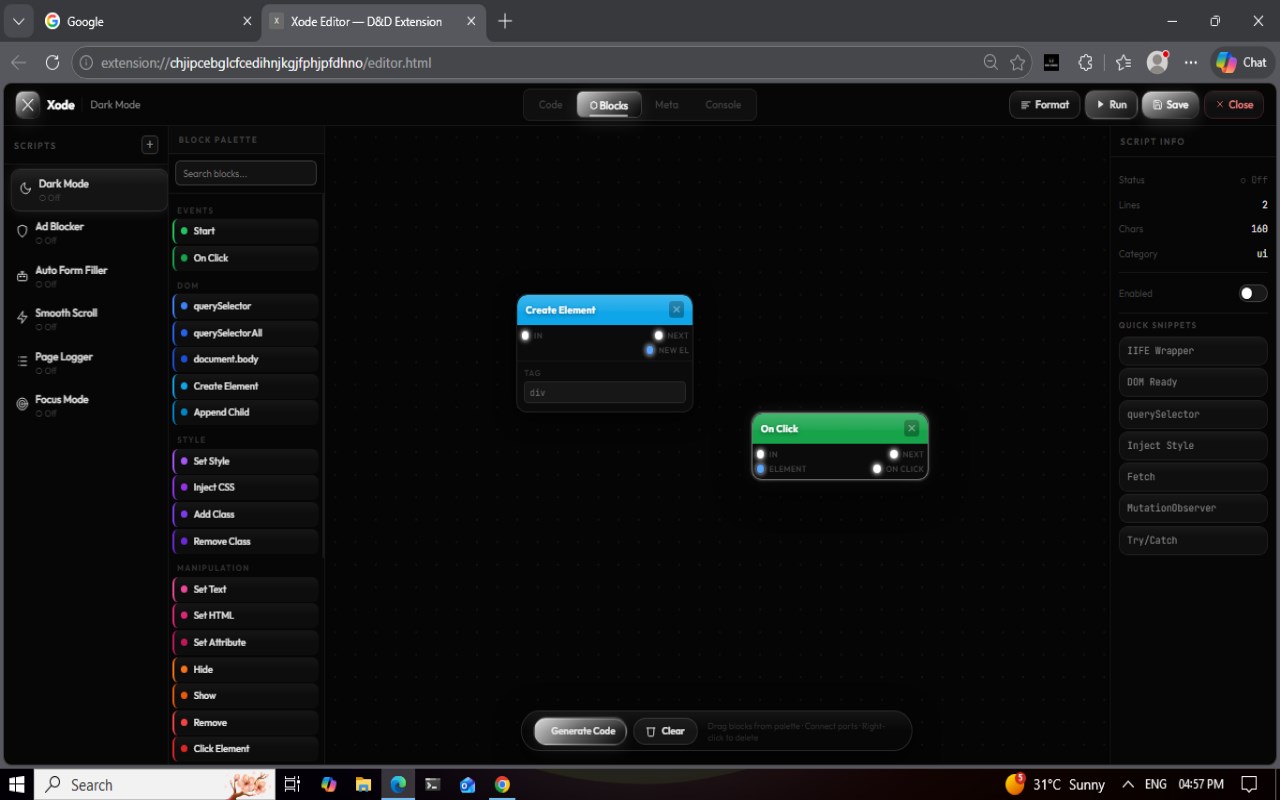This screenshot has height=800, width=1280.
Task: Switch to the Code tab
Action: click(551, 105)
